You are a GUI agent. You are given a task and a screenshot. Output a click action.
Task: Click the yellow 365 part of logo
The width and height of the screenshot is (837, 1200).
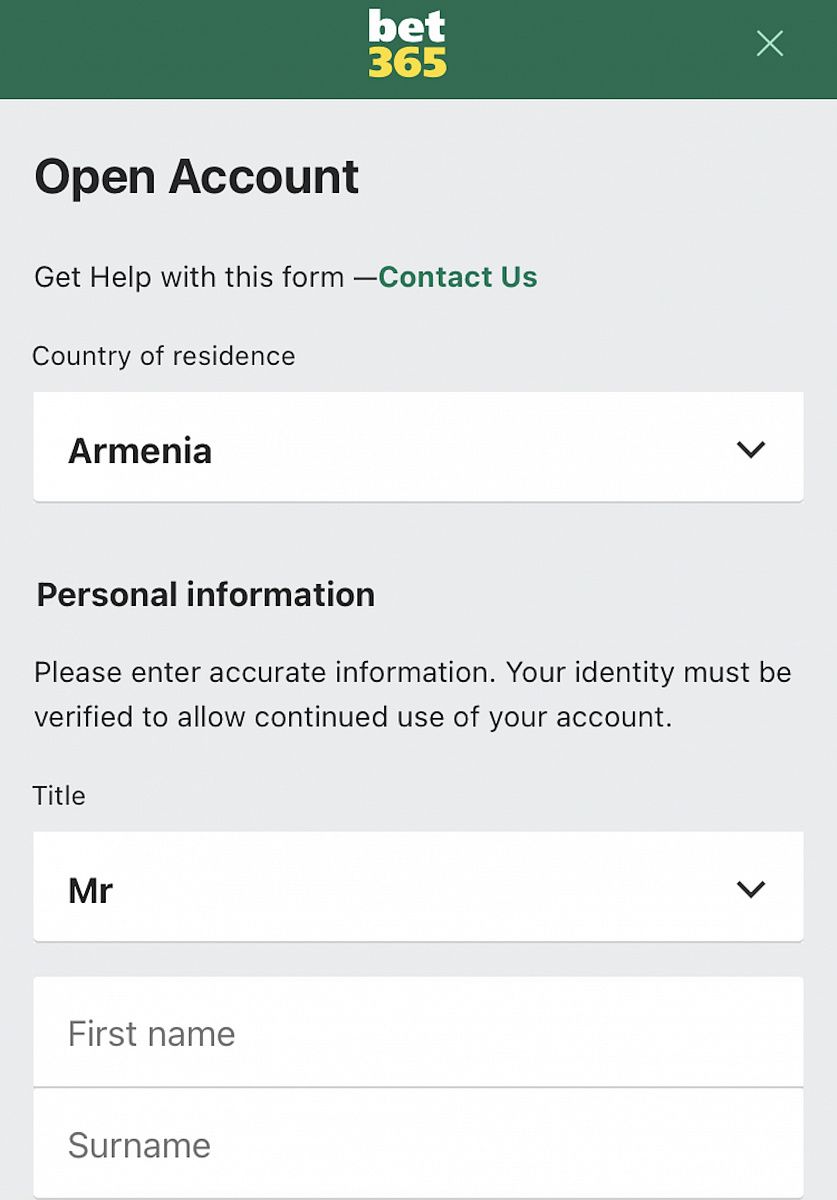(407, 62)
